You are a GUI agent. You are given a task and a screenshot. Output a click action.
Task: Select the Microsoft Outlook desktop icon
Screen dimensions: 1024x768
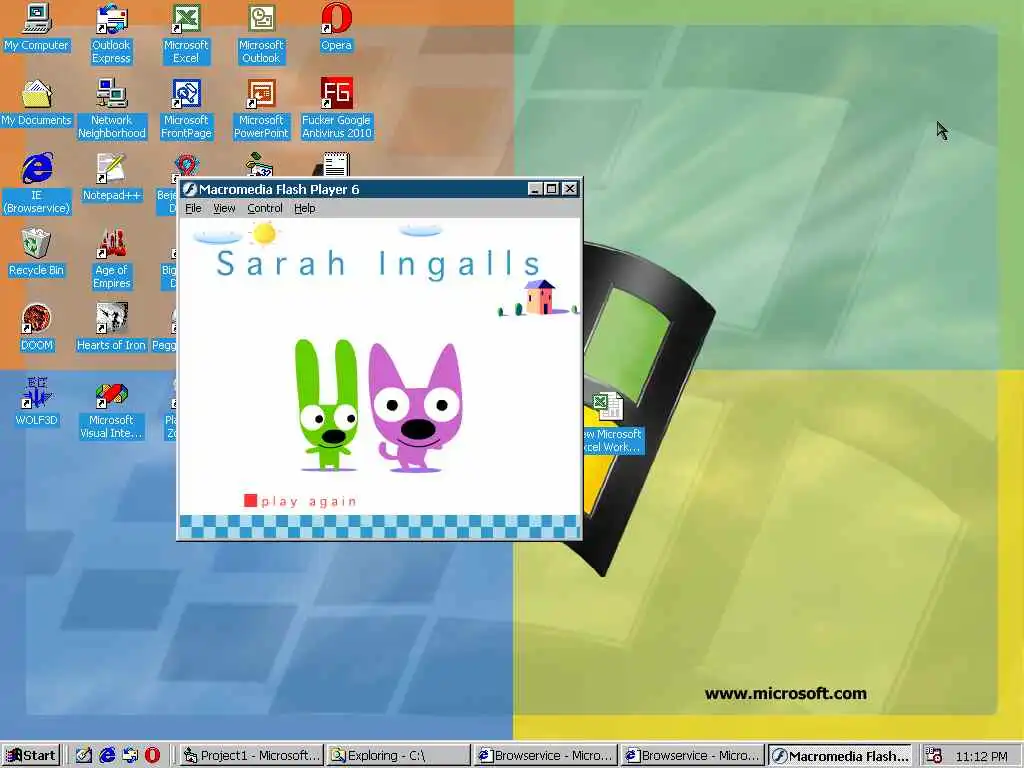pyautogui.click(x=261, y=34)
